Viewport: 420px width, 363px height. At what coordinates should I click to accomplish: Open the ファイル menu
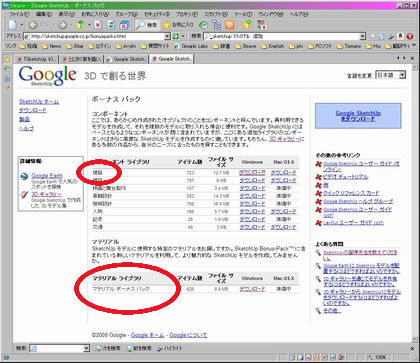(18, 14)
